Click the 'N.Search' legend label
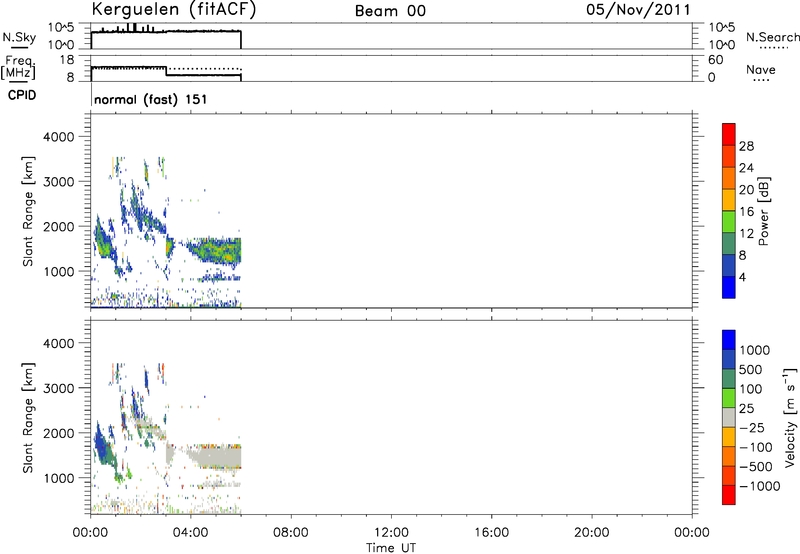800x554 pixels. coord(772,37)
